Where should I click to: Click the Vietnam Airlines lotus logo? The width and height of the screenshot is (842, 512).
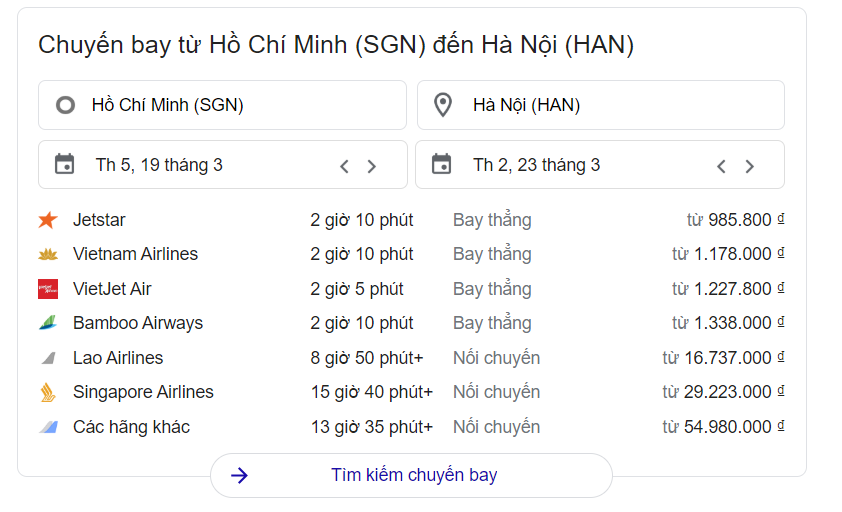[x=48, y=254]
